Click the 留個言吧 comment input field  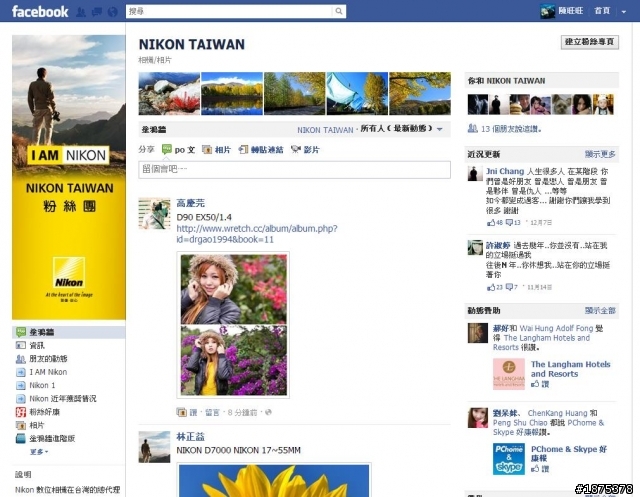(x=294, y=169)
